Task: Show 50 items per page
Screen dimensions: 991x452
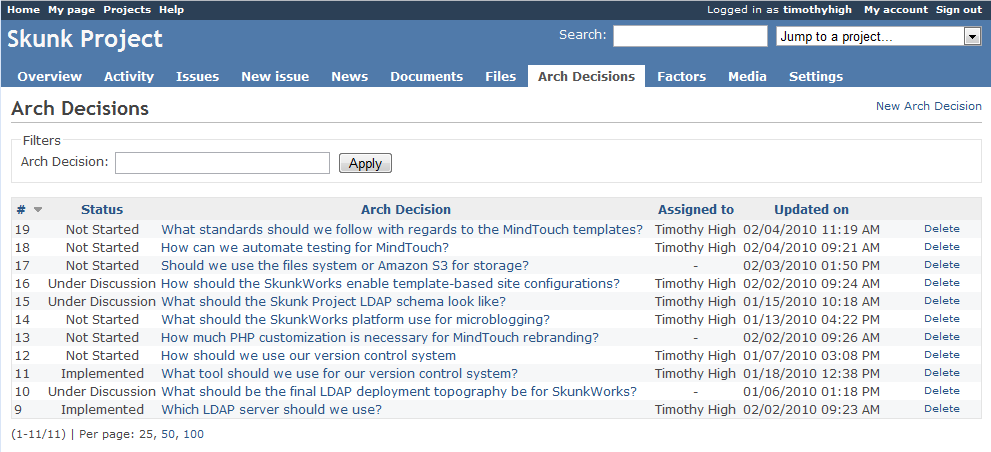Action: tap(169, 434)
